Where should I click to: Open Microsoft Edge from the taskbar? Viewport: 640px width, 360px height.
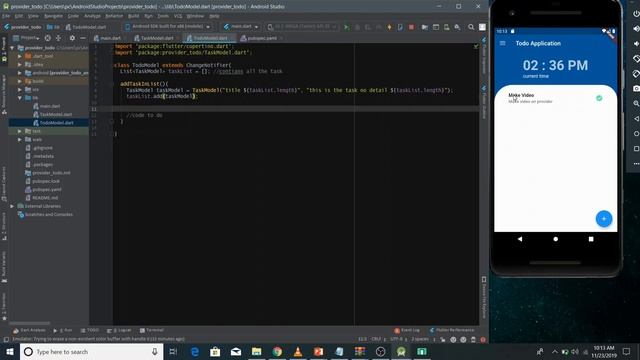pos(195,351)
